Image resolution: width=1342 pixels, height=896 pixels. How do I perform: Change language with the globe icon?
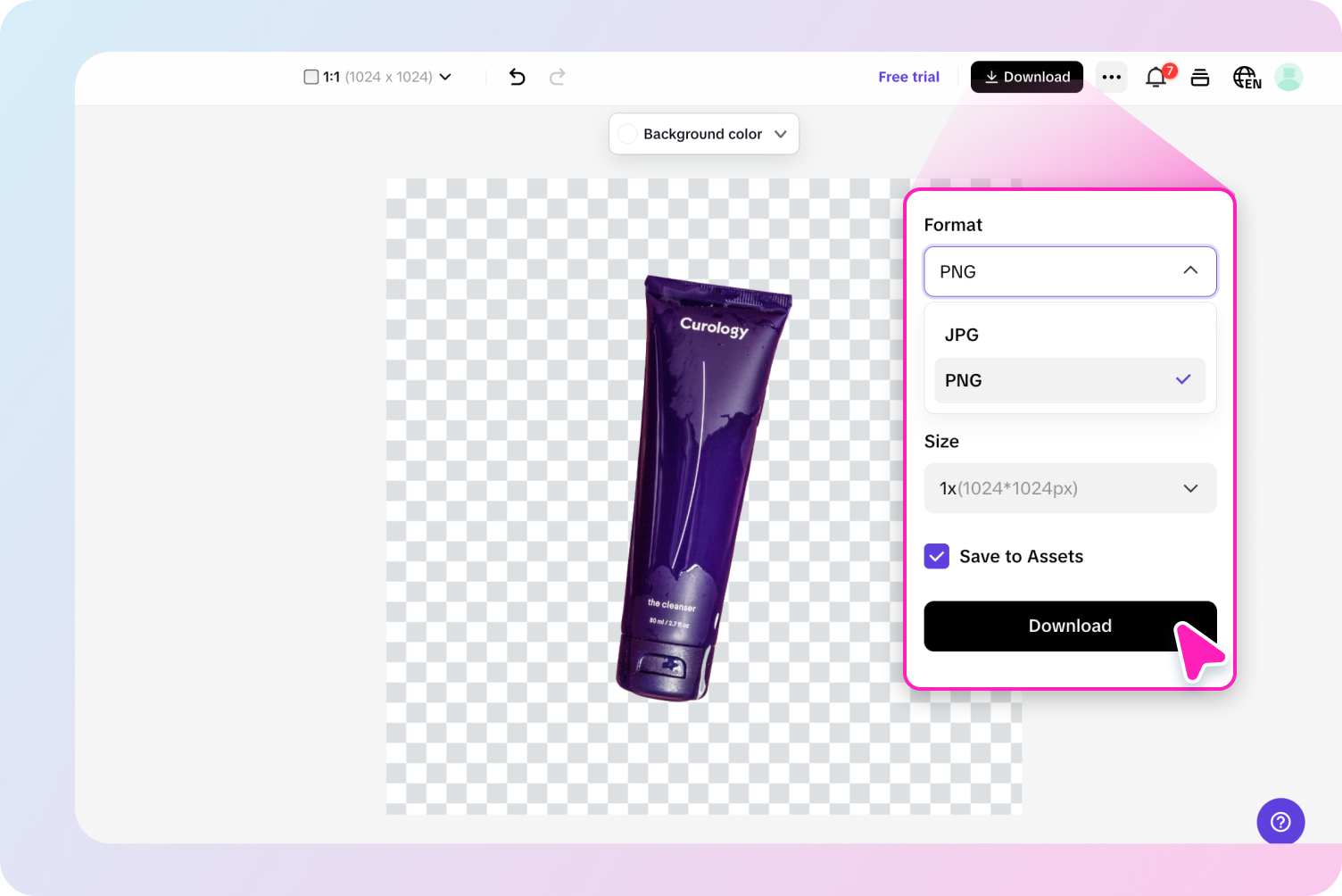[x=1247, y=78]
